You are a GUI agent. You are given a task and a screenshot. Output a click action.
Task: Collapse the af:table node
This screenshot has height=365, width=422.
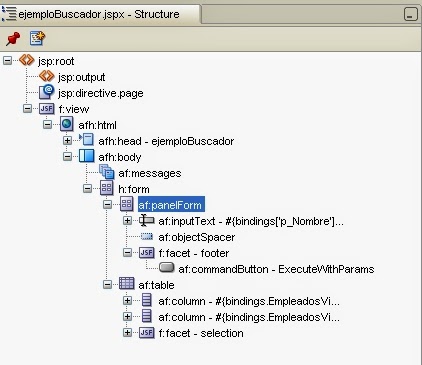pyautogui.click(x=107, y=284)
